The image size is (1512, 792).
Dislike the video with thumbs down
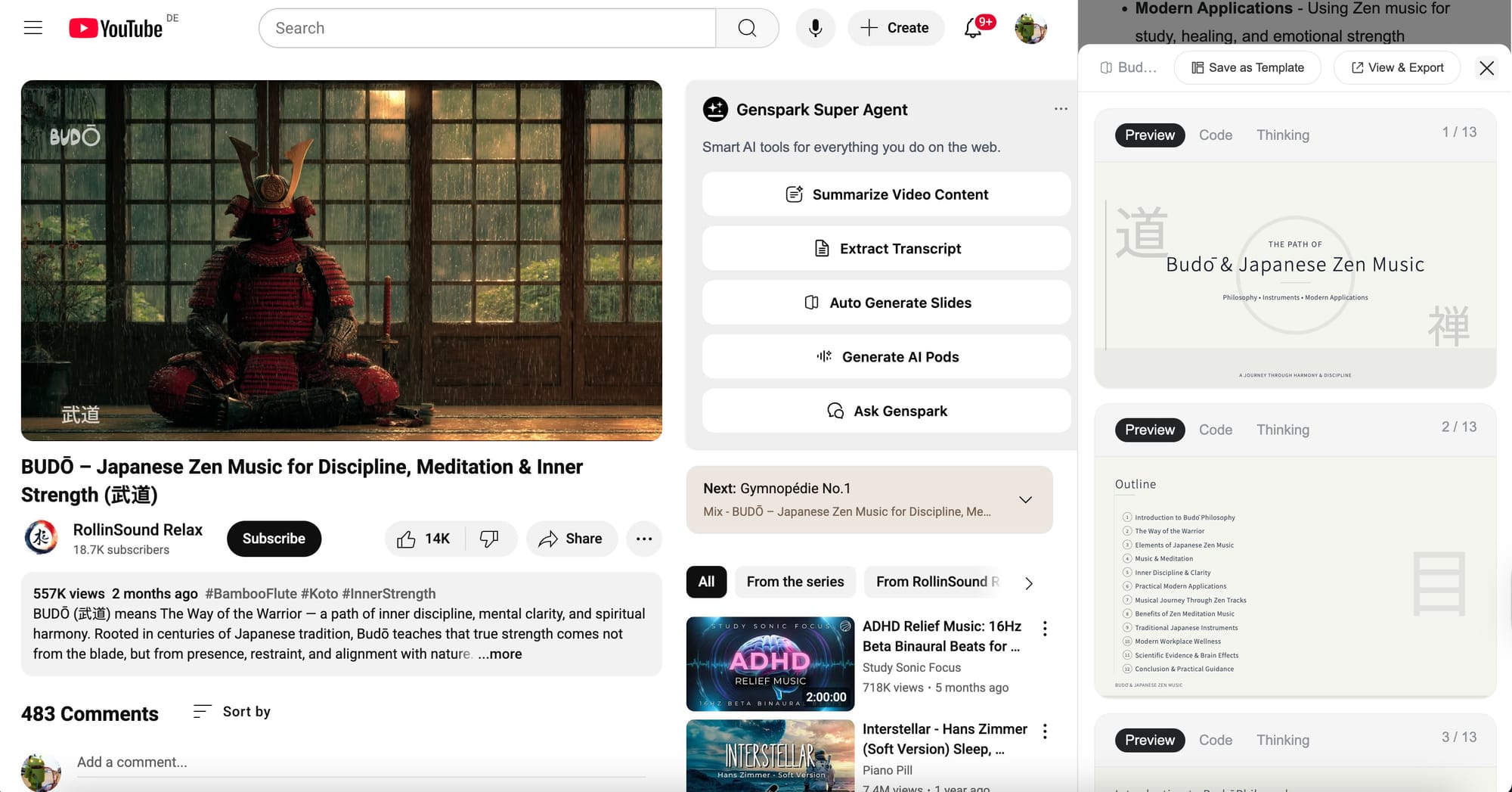click(490, 539)
